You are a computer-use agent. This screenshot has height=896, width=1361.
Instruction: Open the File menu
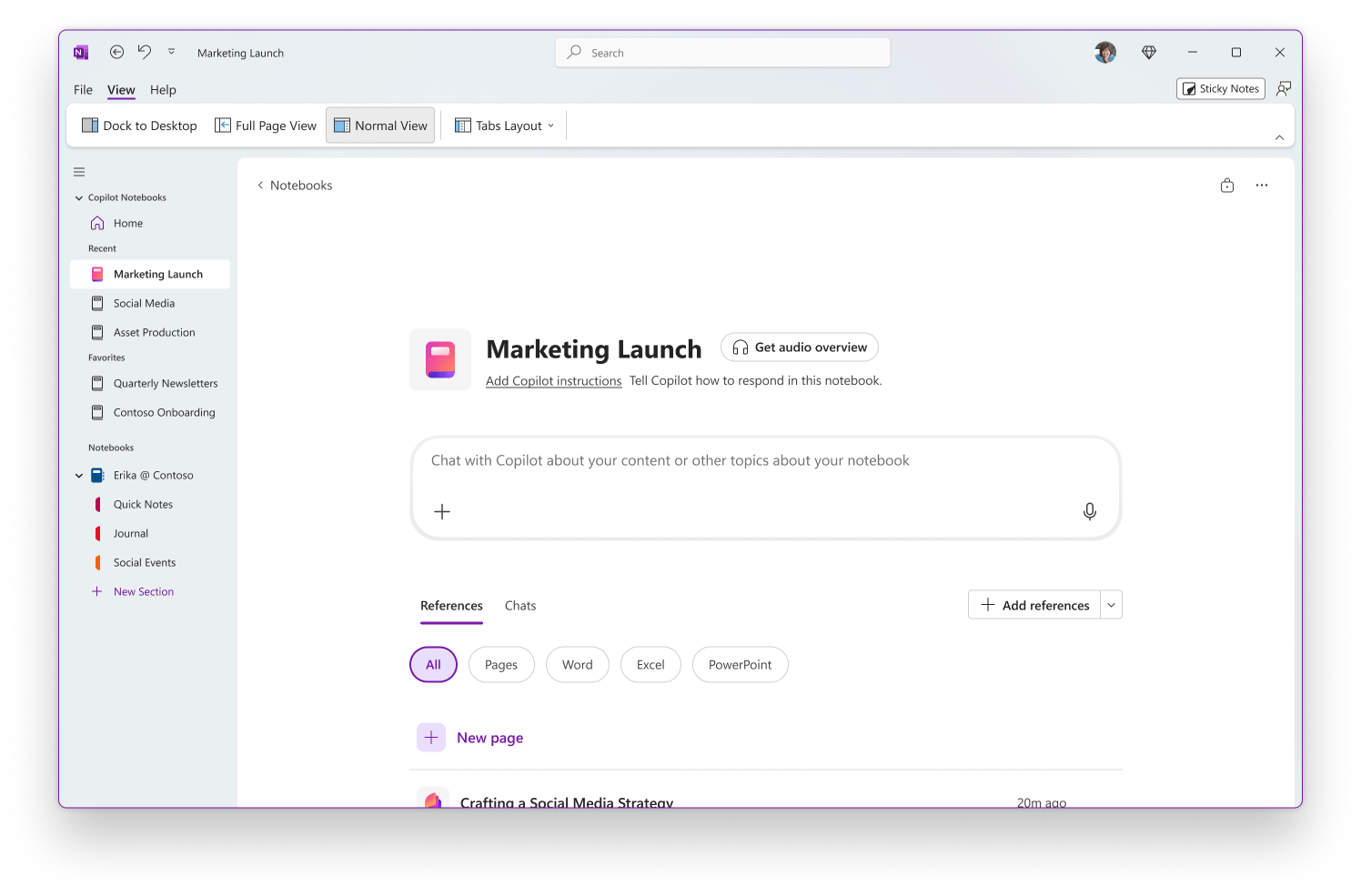(x=83, y=90)
